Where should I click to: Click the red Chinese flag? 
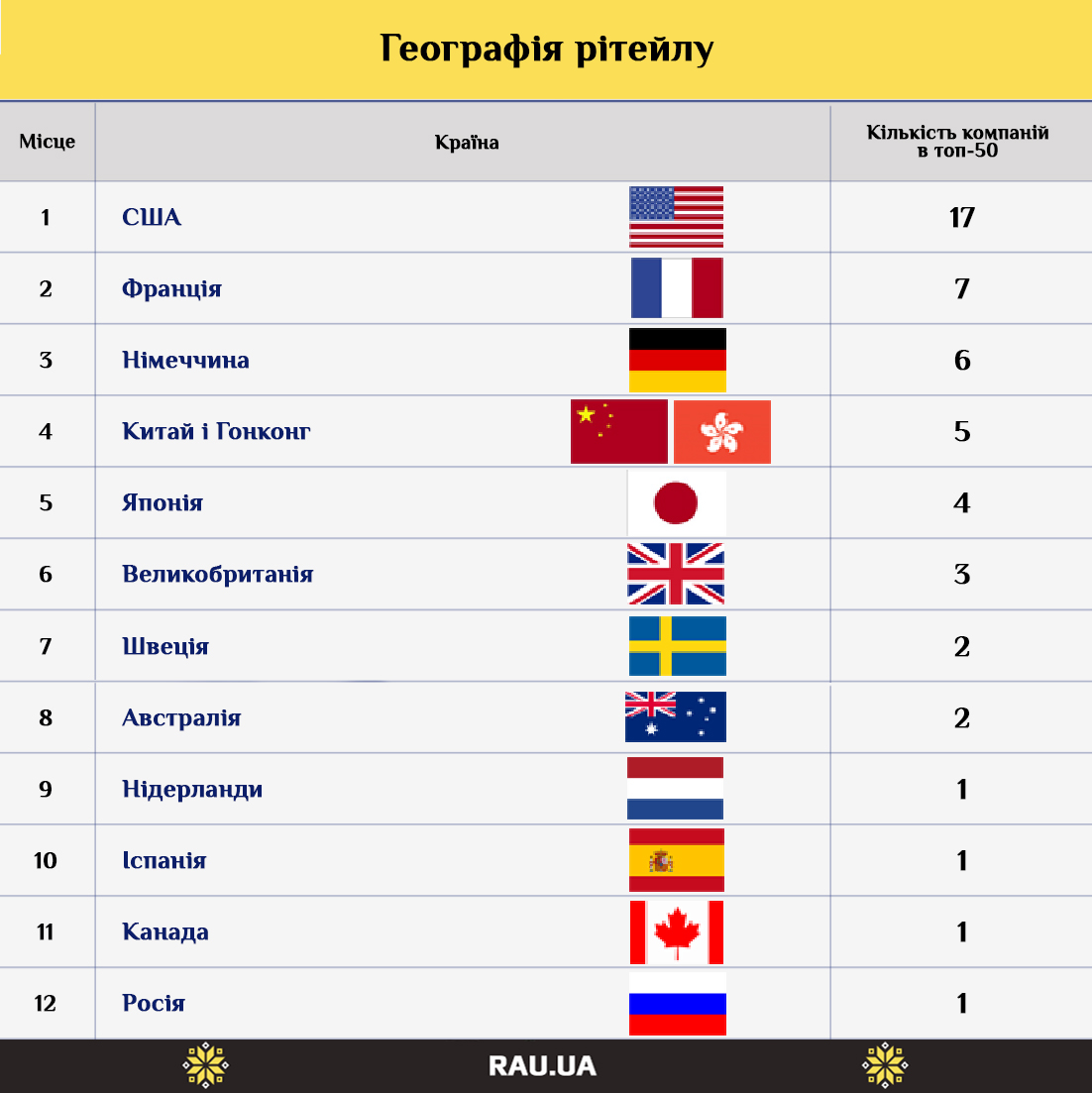click(x=618, y=432)
